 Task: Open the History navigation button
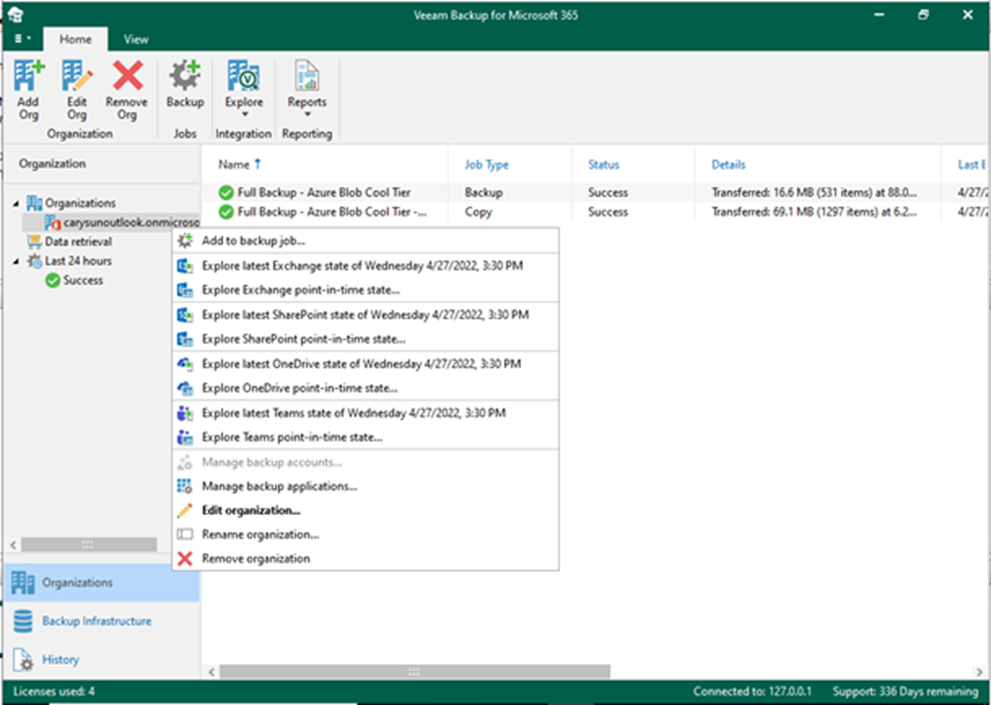(x=102, y=659)
